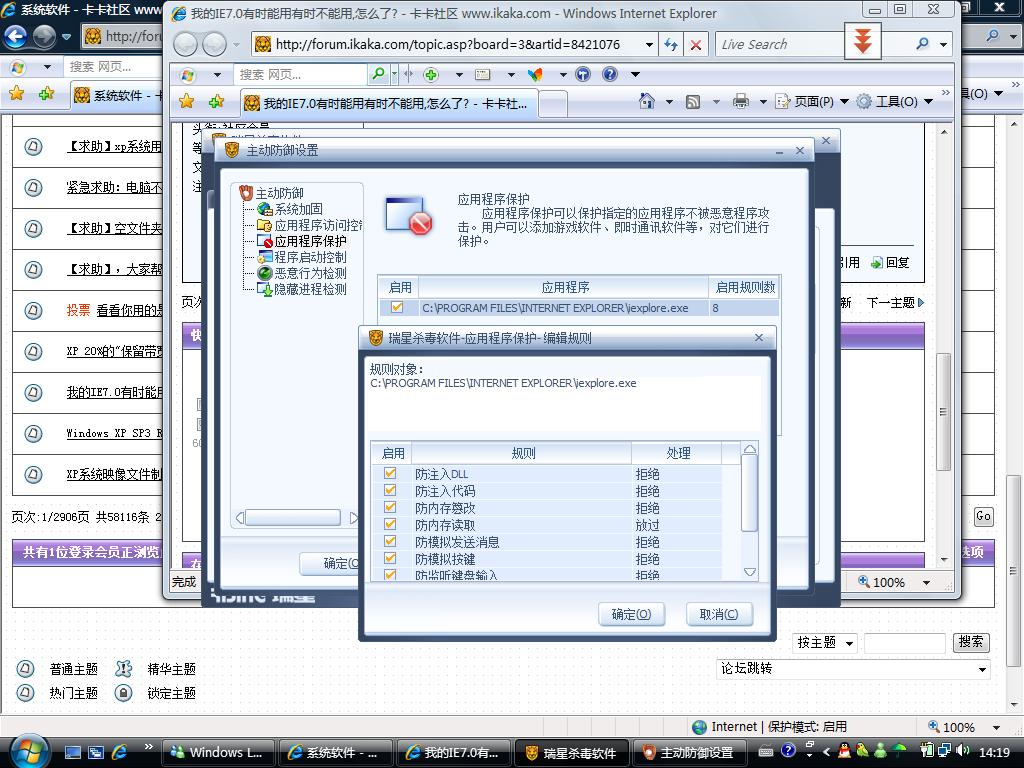The image size is (1024, 768).
Task: Click 确定(O) in edit rules dialog
Action: coord(632,614)
